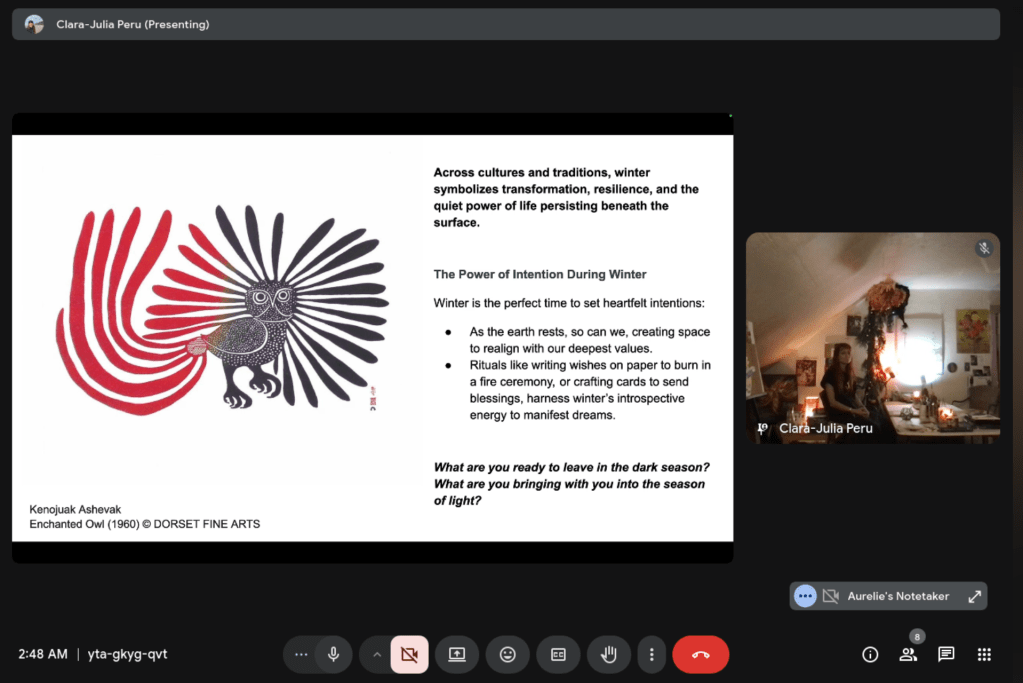Click the Present now screen share icon
Image resolution: width=1023 pixels, height=683 pixels.
click(x=457, y=654)
